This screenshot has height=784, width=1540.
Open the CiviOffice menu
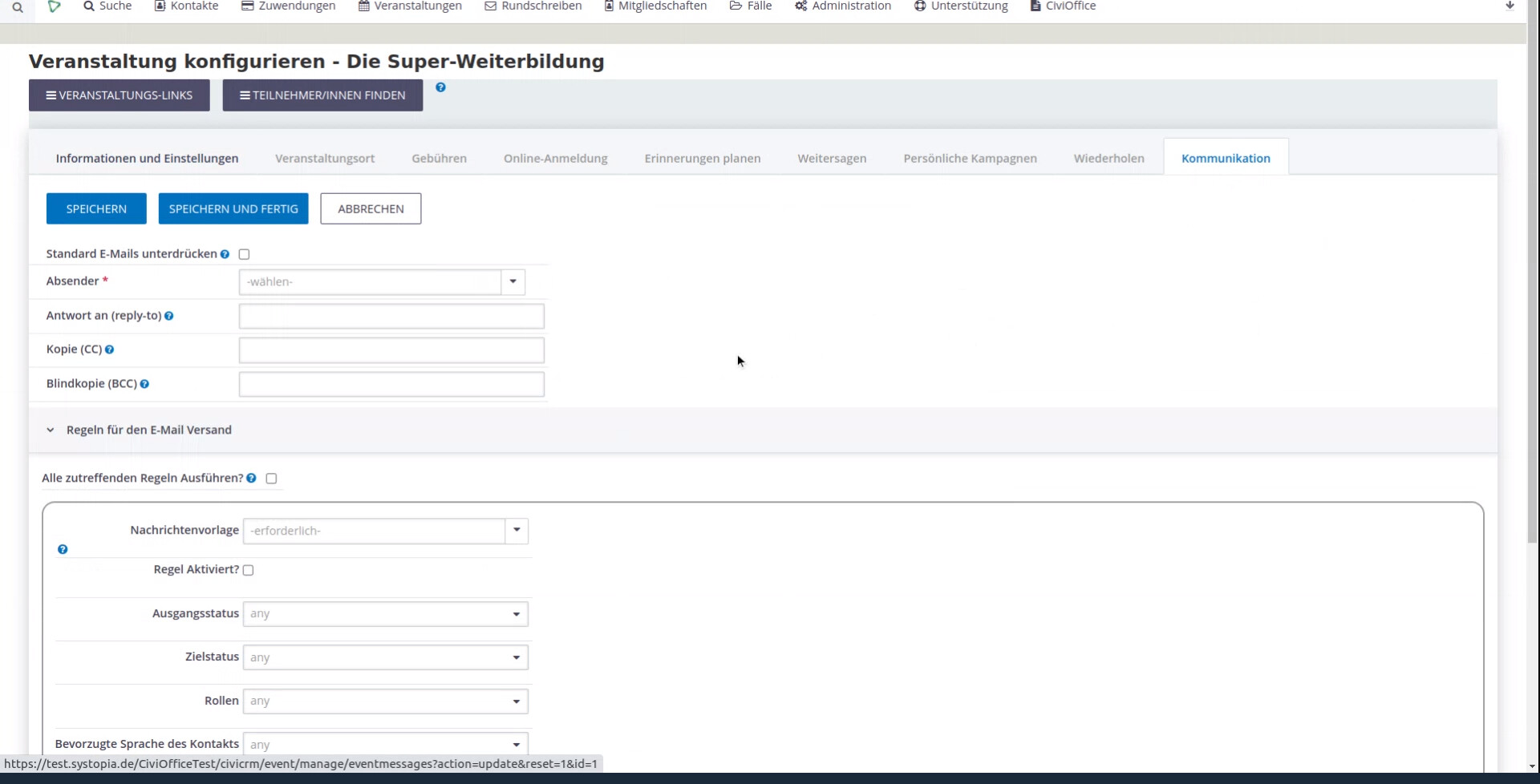click(x=1063, y=6)
